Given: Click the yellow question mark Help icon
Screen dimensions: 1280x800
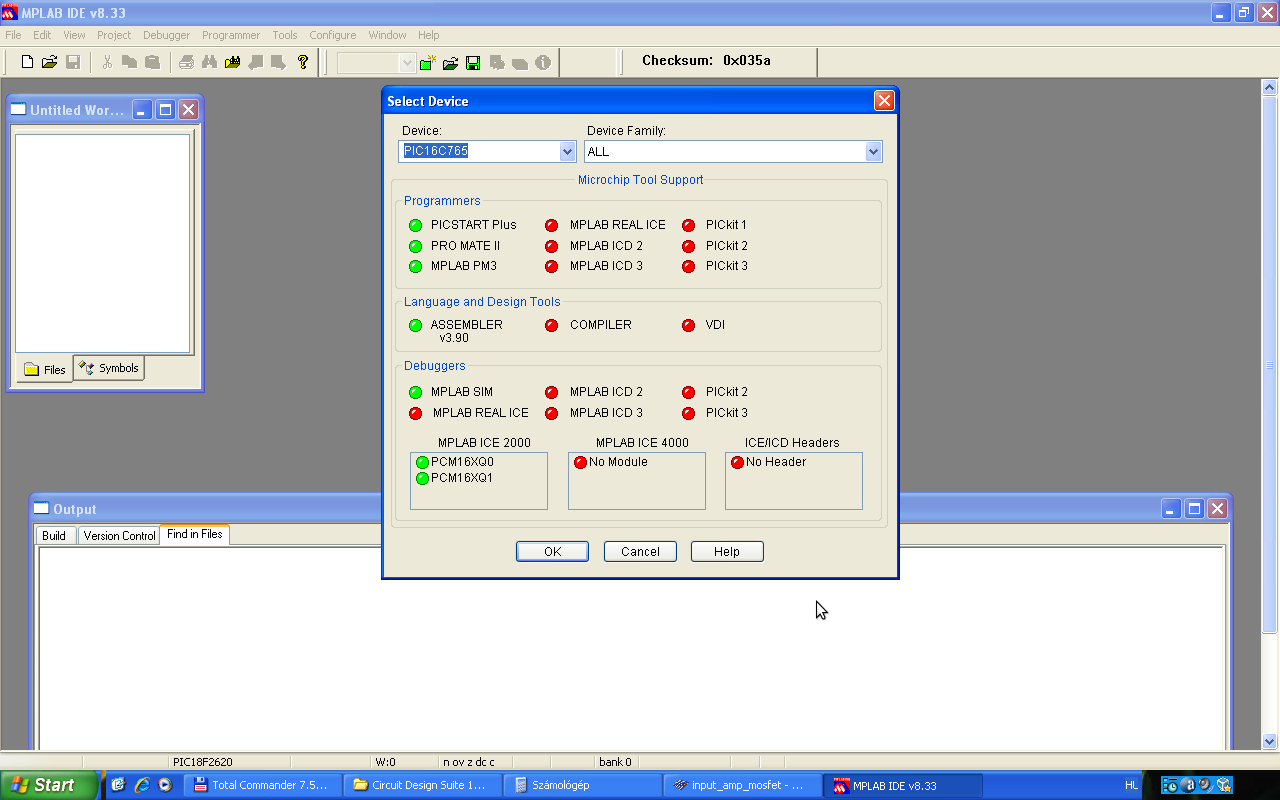Looking at the screenshot, I should pyautogui.click(x=303, y=62).
